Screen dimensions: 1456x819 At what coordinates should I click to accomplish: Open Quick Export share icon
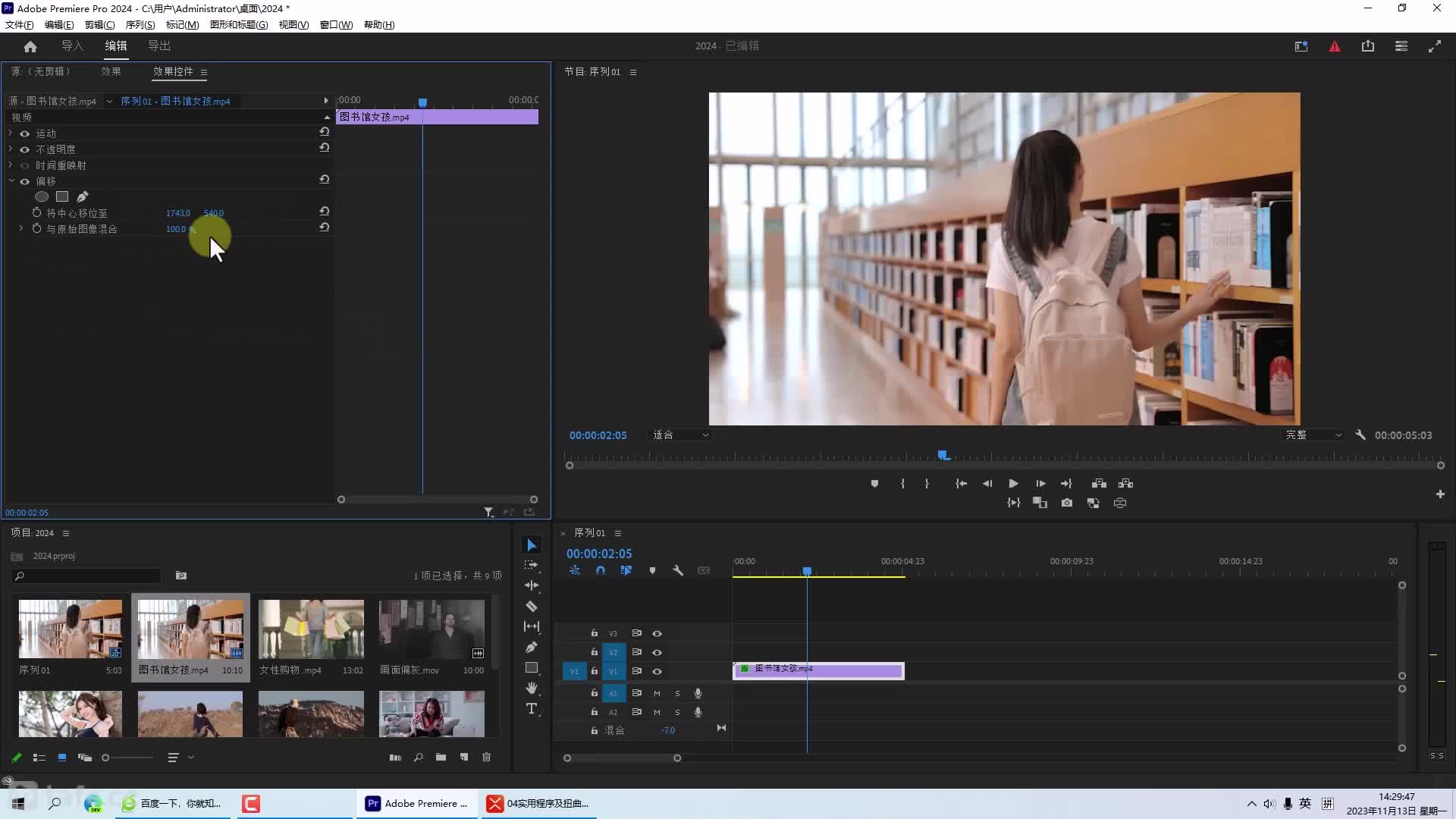coord(1368,46)
